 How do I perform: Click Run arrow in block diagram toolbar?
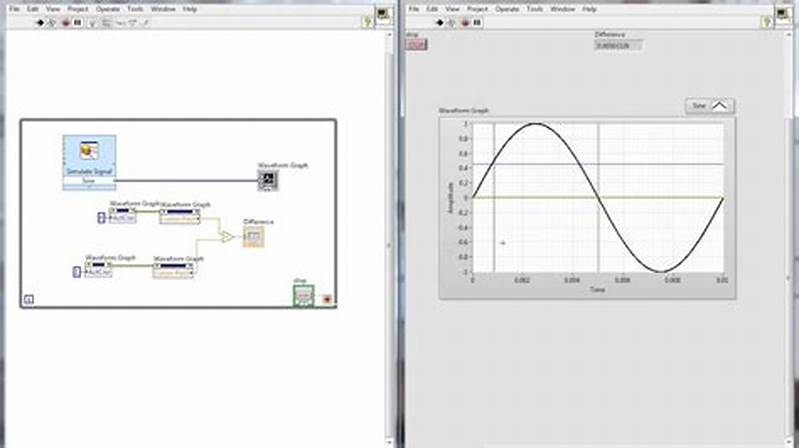pos(40,22)
